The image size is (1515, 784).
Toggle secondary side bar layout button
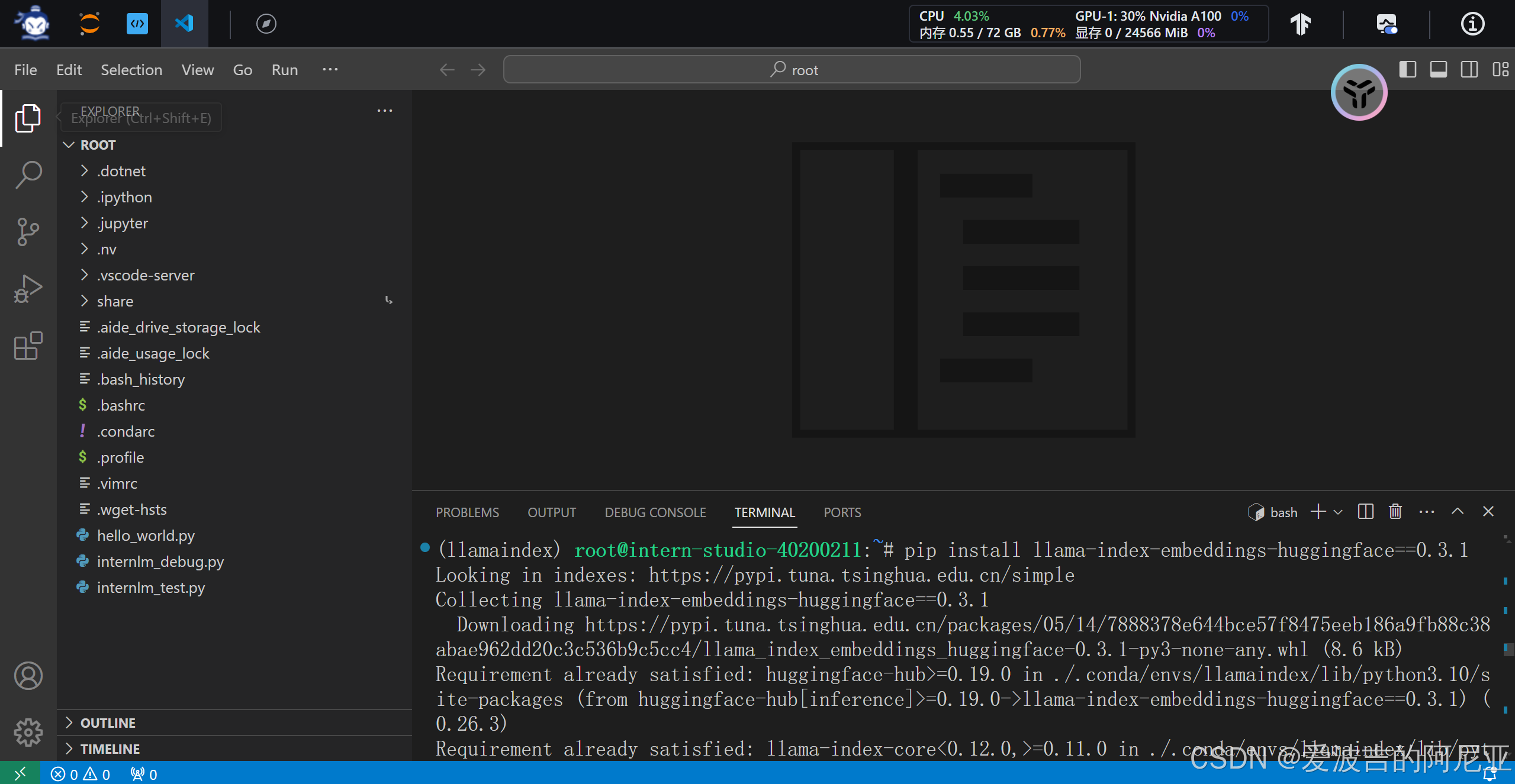pyautogui.click(x=1469, y=70)
